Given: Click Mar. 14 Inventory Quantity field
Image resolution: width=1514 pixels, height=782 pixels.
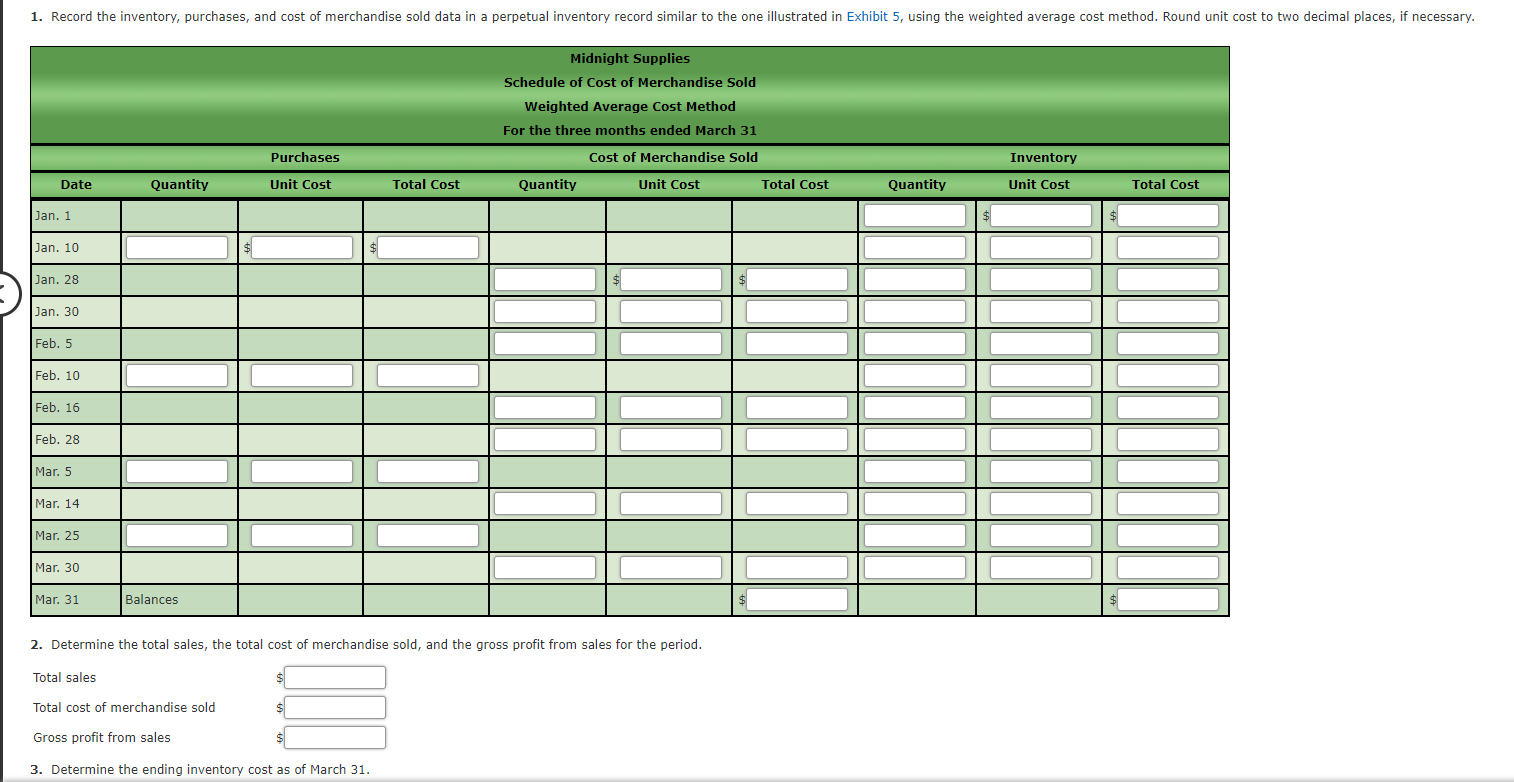Looking at the screenshot, I should coord(915,503).
